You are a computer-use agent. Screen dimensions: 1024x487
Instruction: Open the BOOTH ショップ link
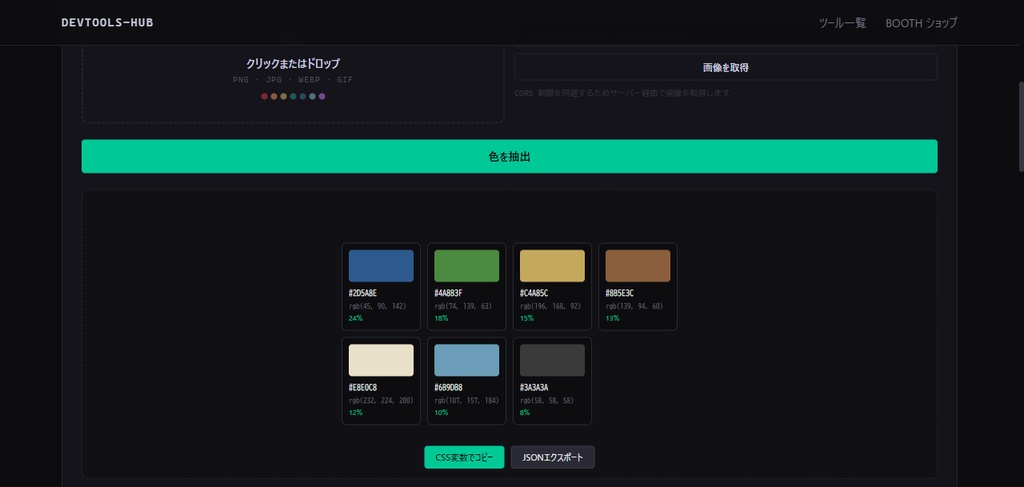pyautogui.click(x=921, y=23)
